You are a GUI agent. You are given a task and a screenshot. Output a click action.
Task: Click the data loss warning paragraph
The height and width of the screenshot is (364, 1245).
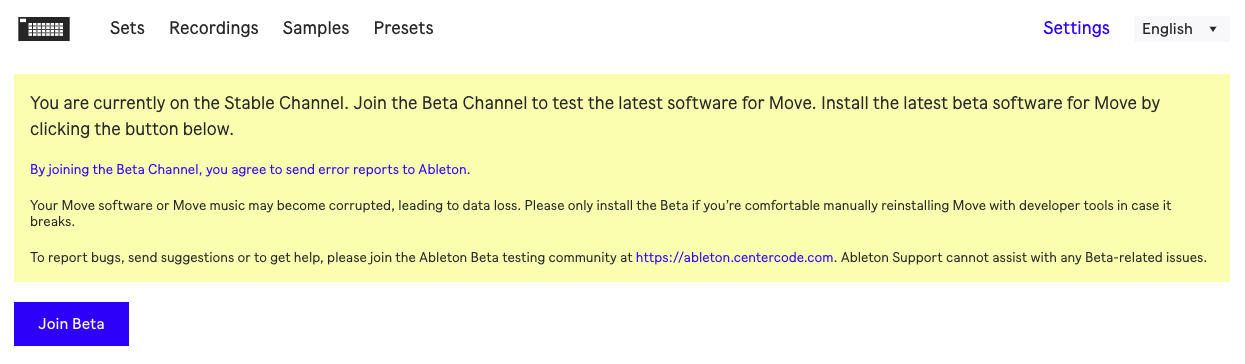[600, 213]
